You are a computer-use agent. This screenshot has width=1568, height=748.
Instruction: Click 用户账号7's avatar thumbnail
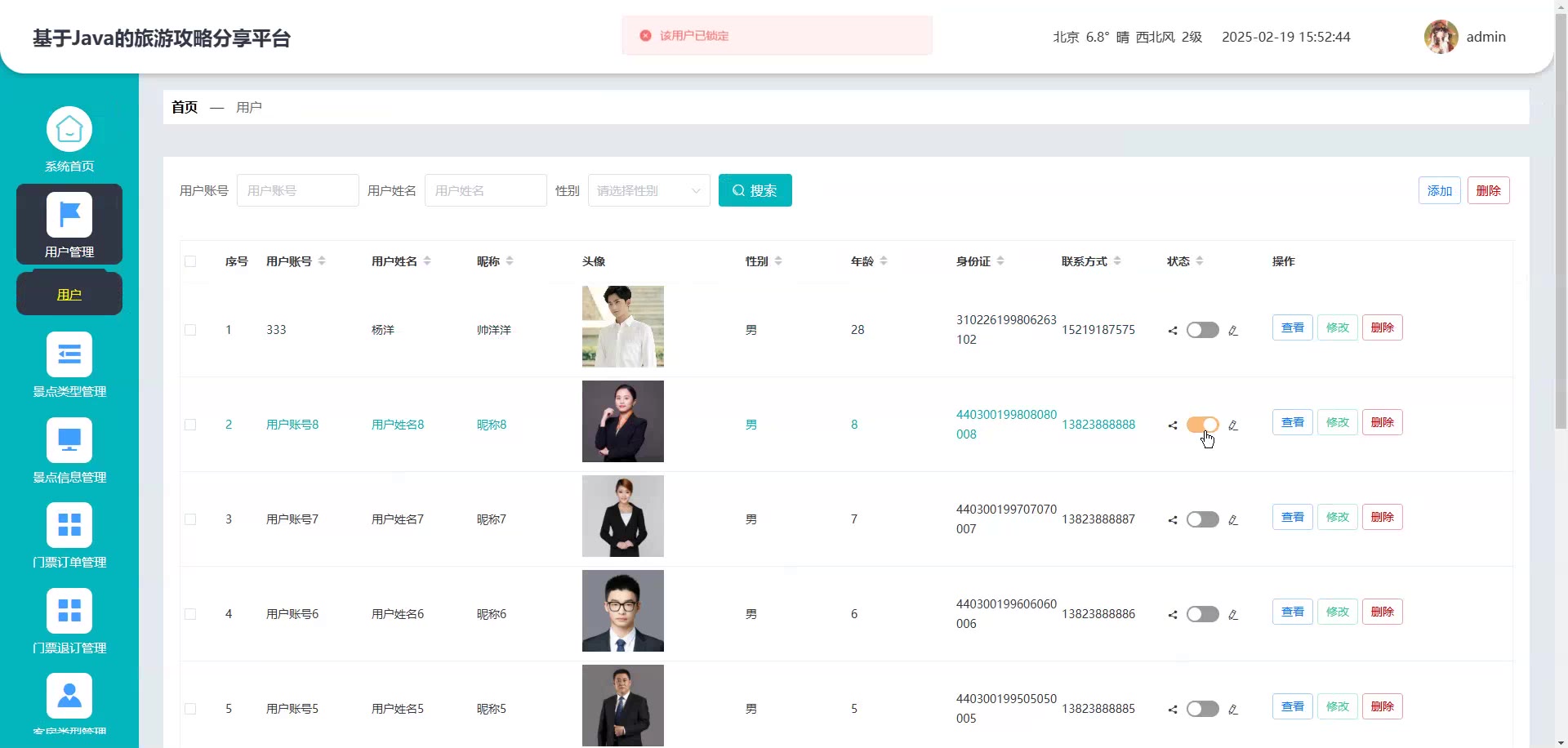(x=623, y=516)
